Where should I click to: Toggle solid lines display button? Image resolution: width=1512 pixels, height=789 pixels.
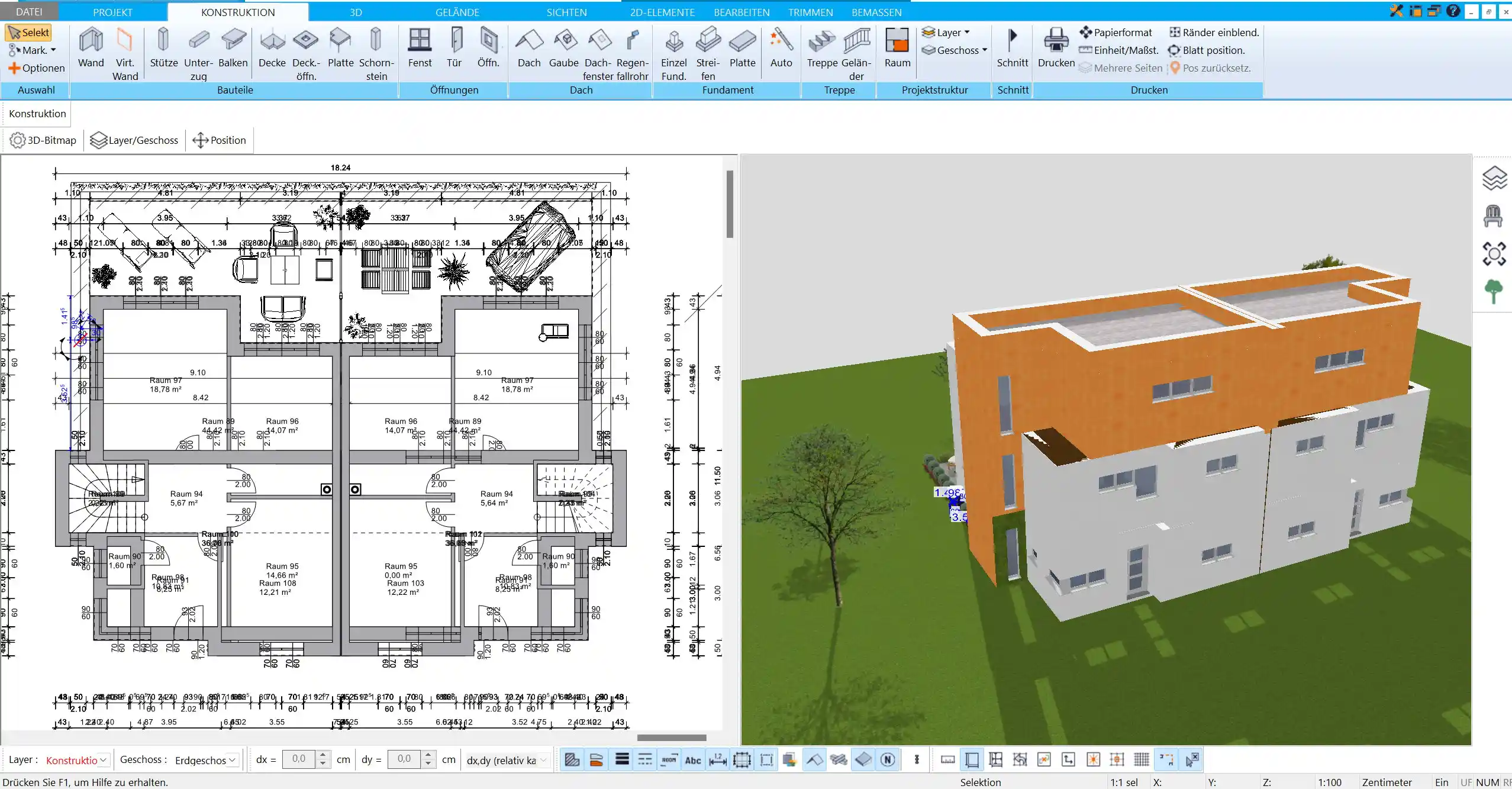coord(621,760)
